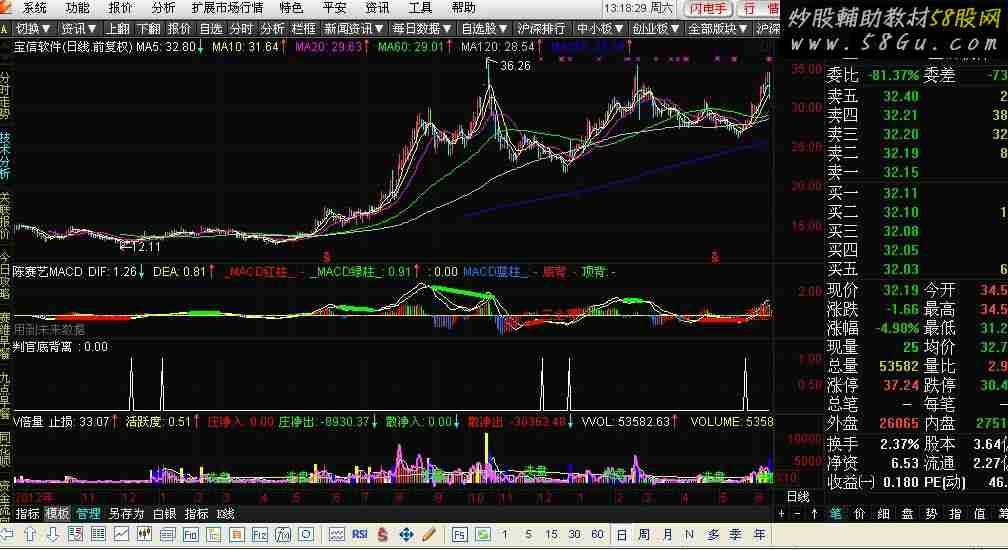Image resolution: width=1008 pixels, height=550 pixels.
Task: Click the F10 company info icon
Action: pyautogui.click(x=190, y=534)
